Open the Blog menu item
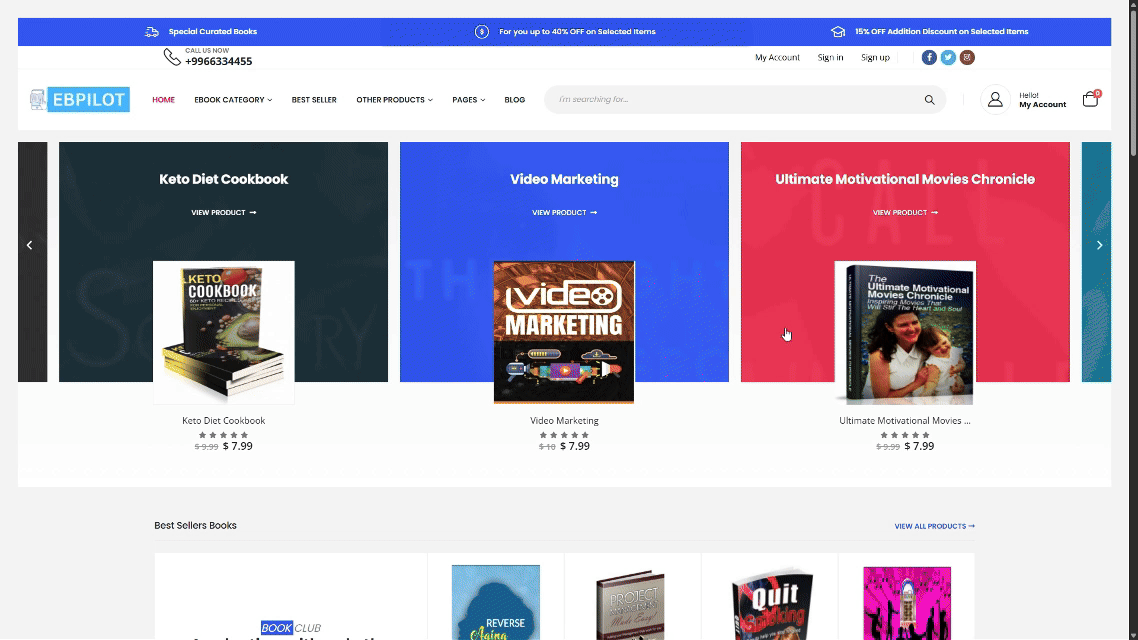Screen dimensions: 1138x640 [515, 99]
